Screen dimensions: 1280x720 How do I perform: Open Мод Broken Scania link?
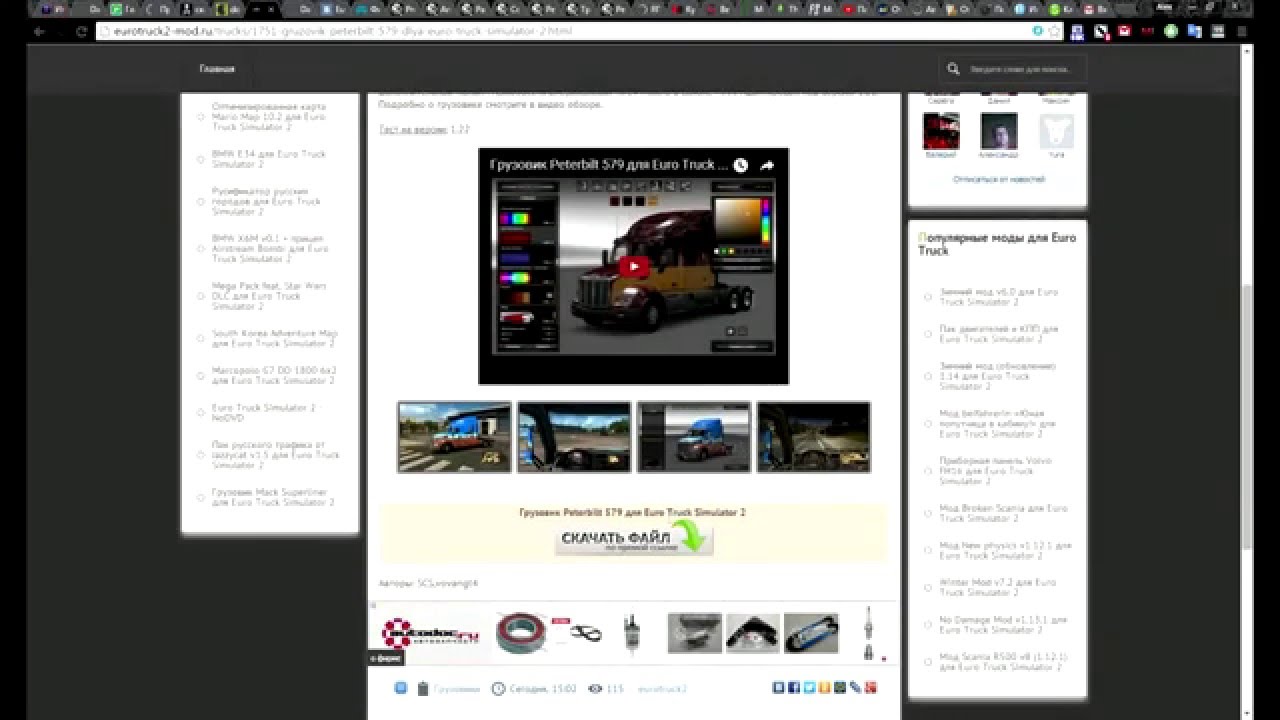click(x=1003, y=513)
